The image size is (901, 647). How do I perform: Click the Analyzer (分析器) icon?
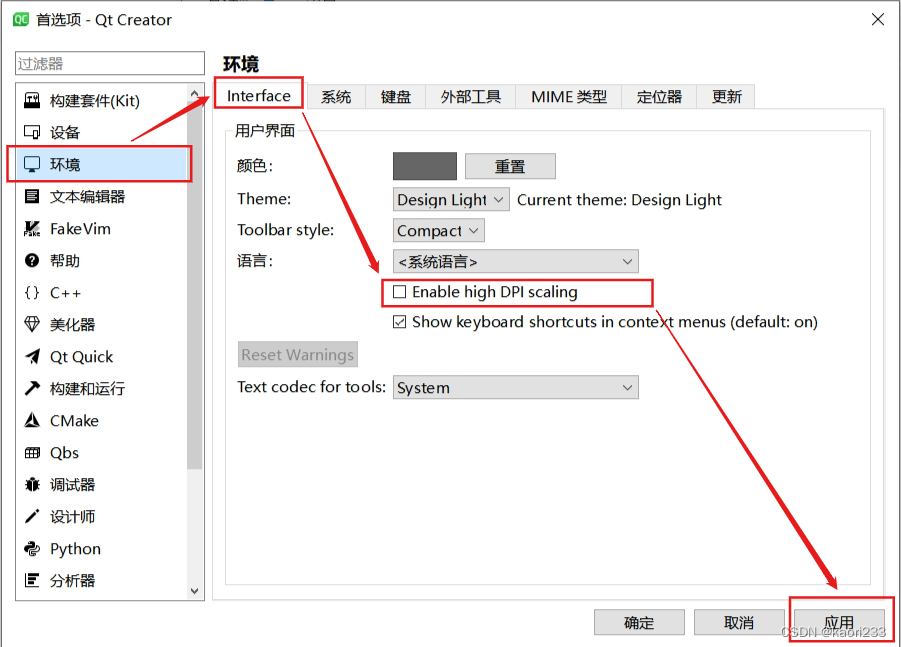click(32, 580)
